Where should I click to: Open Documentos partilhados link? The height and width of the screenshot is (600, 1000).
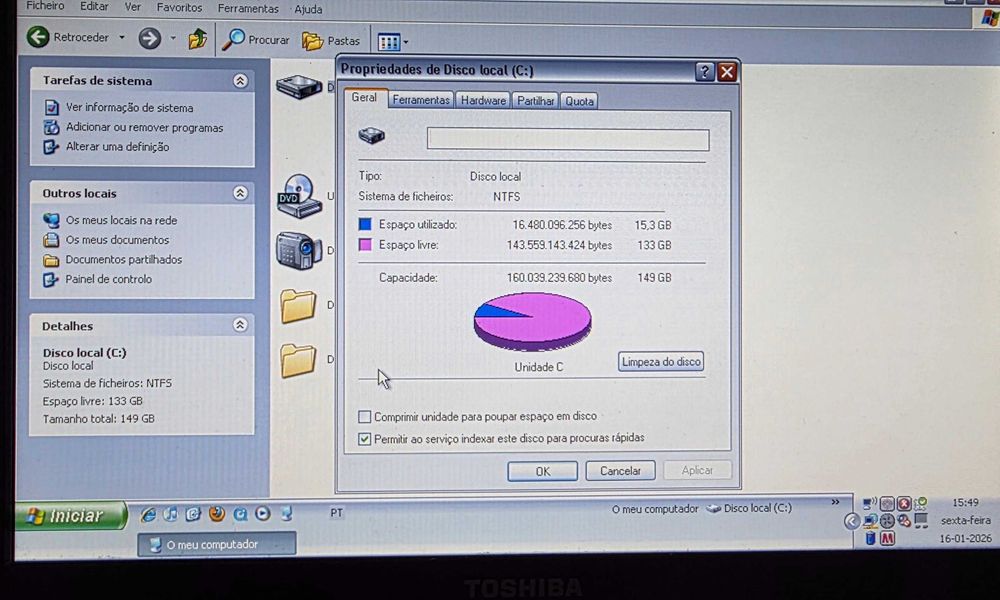click(x=124, y=260)
